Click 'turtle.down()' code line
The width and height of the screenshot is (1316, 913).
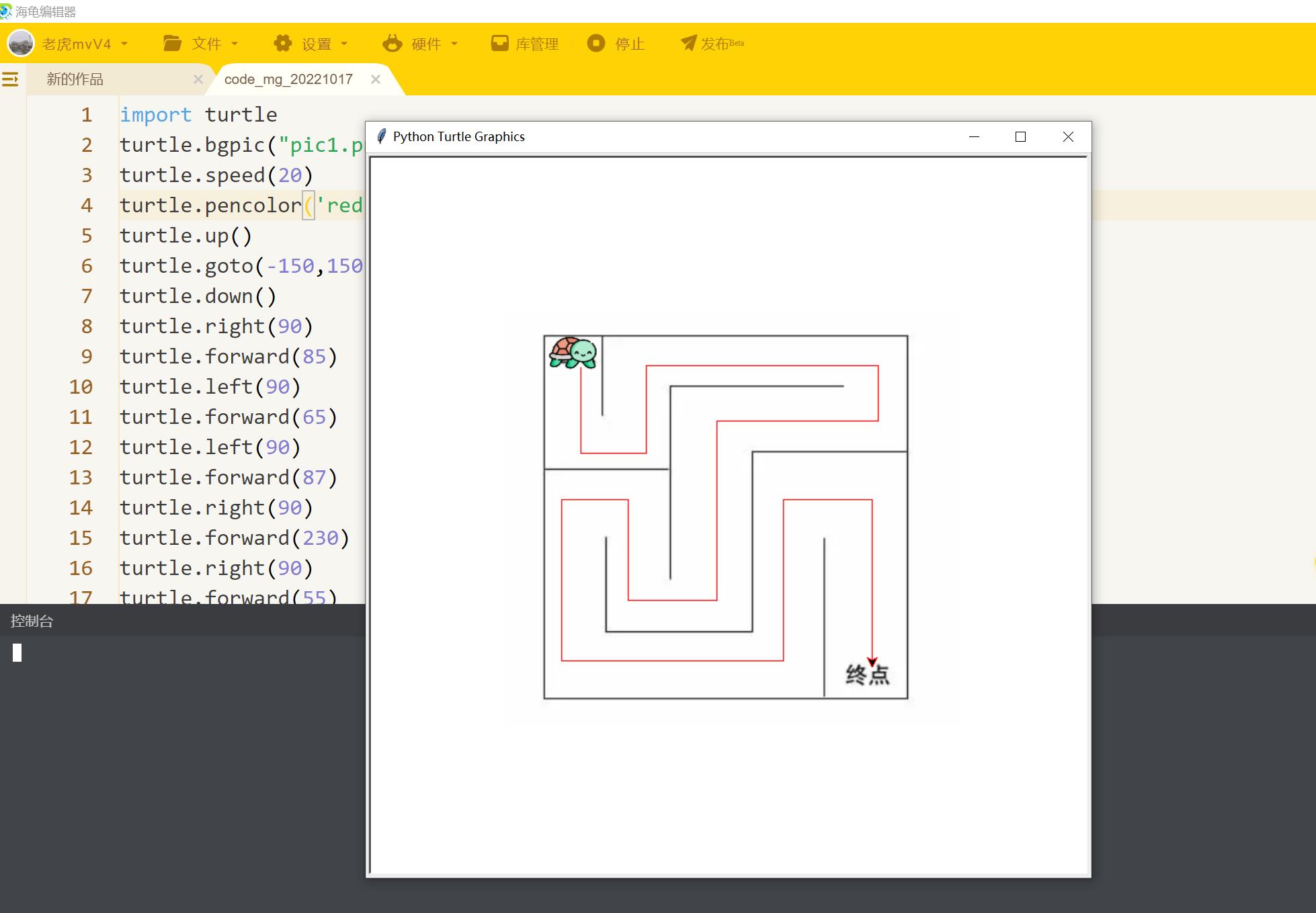click(198, 296)
